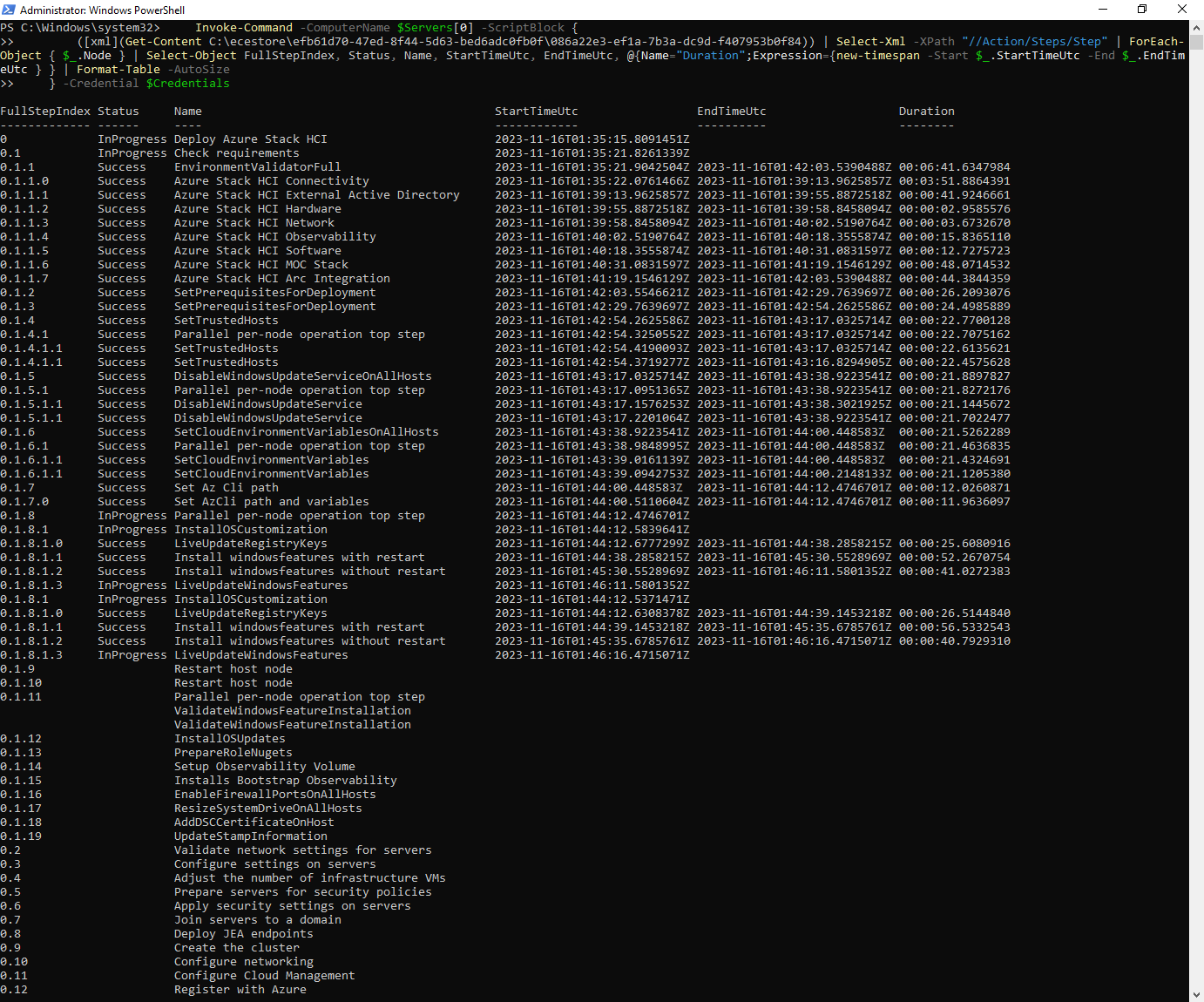Click 'Join servers to a domain' step
This screenshot has height=1002, width=1204.
(x=258, y=920)
